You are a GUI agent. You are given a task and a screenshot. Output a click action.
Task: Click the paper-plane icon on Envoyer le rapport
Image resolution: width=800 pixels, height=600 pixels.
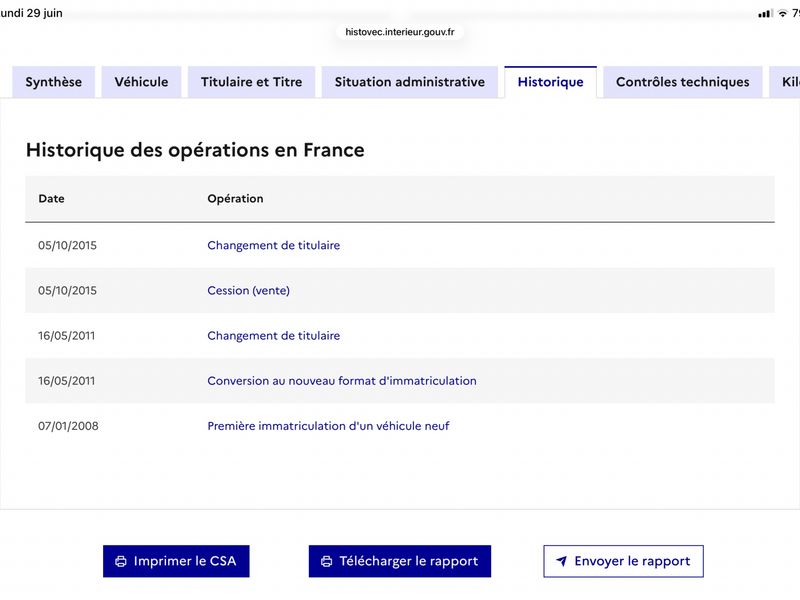pos(561,561)
